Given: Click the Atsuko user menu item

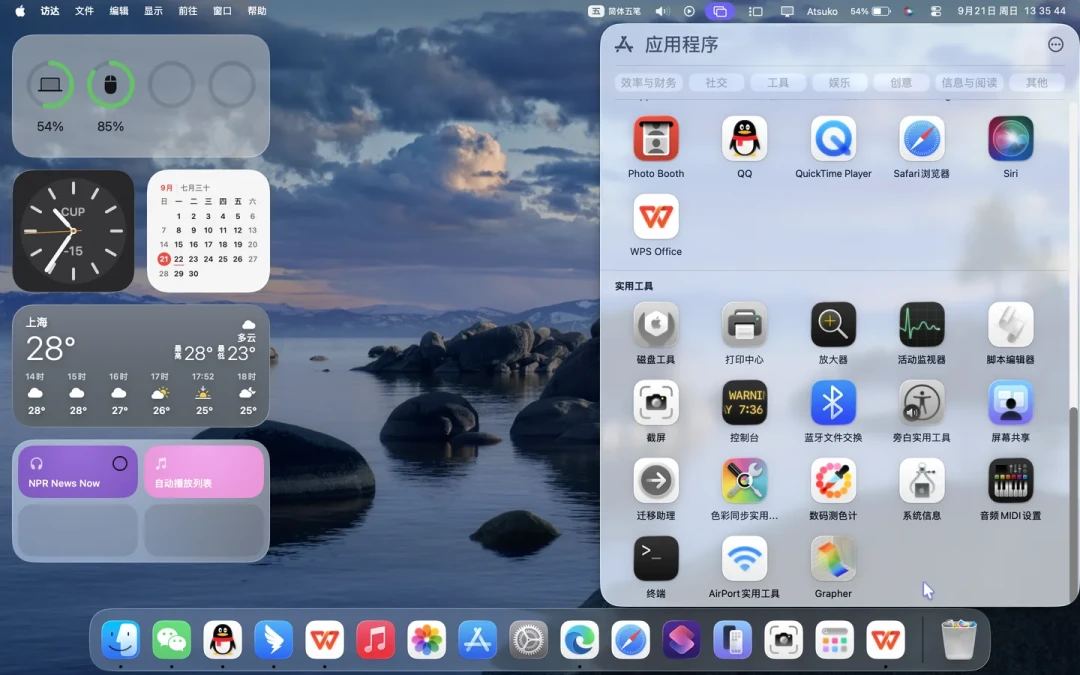Looking at the screenshot, I should click(822, 11).
